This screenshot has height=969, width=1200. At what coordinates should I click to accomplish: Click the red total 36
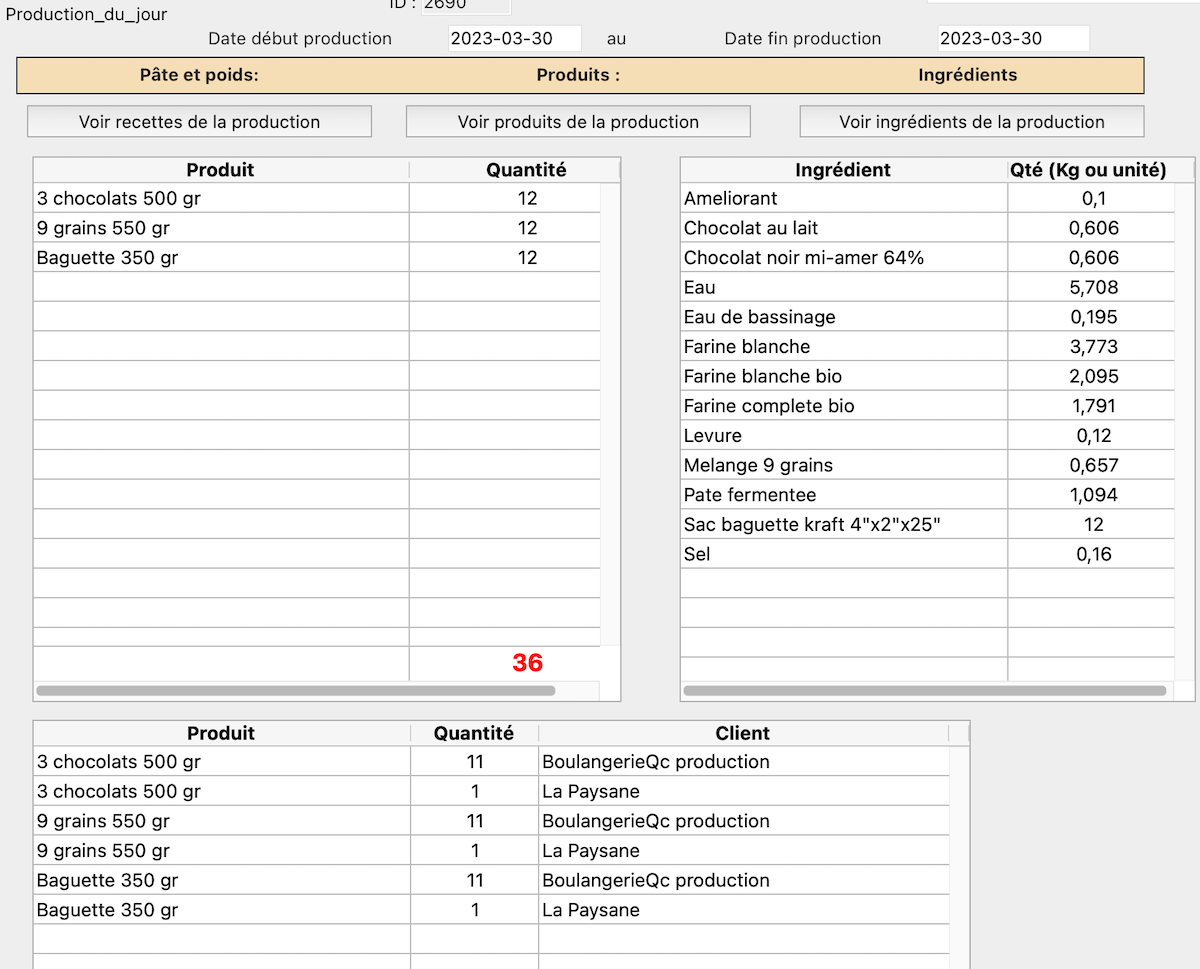tap(527, 662)
